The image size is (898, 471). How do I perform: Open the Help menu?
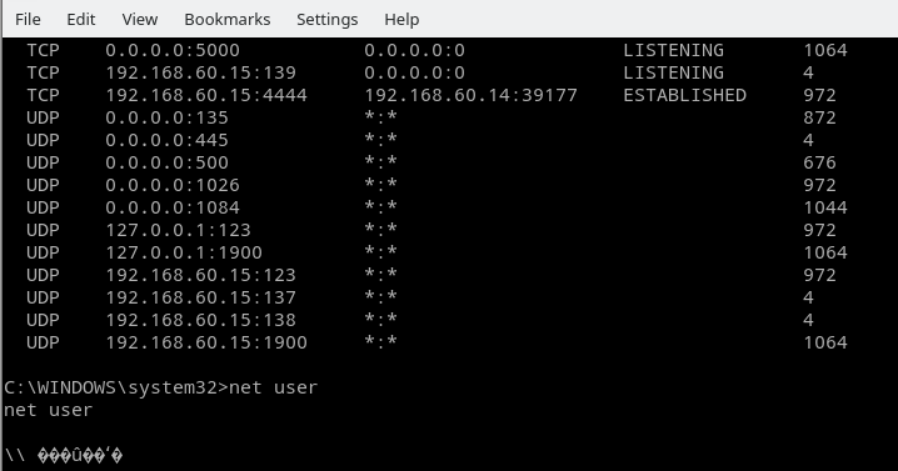coord(401,19)
